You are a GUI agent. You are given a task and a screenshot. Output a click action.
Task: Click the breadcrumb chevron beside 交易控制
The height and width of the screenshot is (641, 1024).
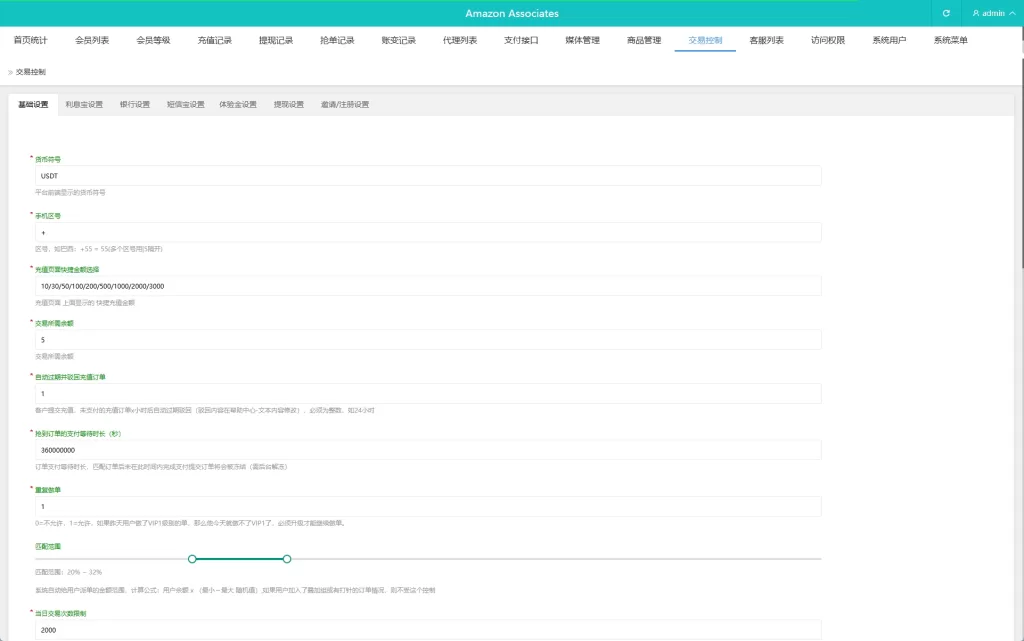point(10,72)
